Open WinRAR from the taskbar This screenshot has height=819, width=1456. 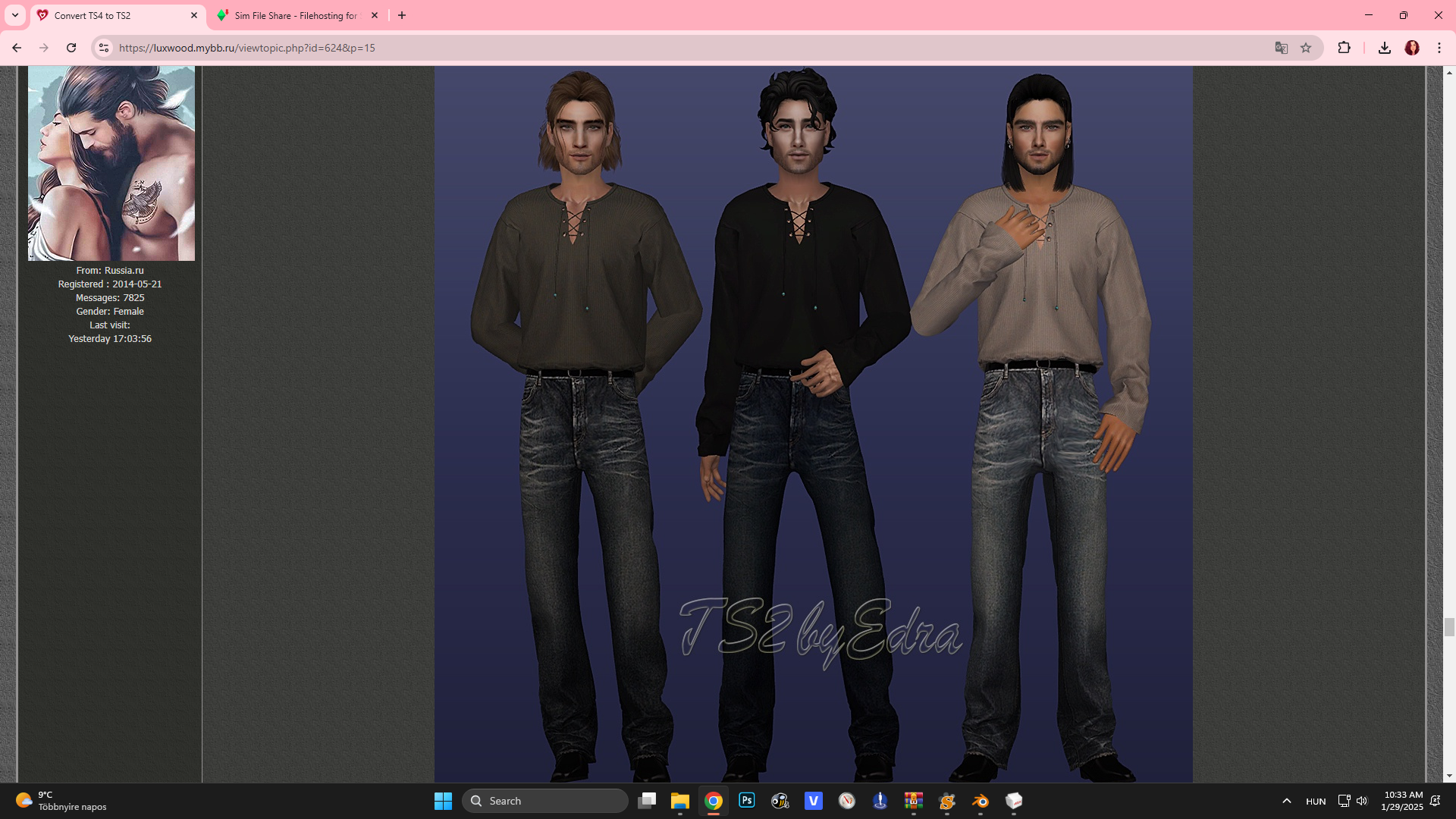(x=914, y=801)
